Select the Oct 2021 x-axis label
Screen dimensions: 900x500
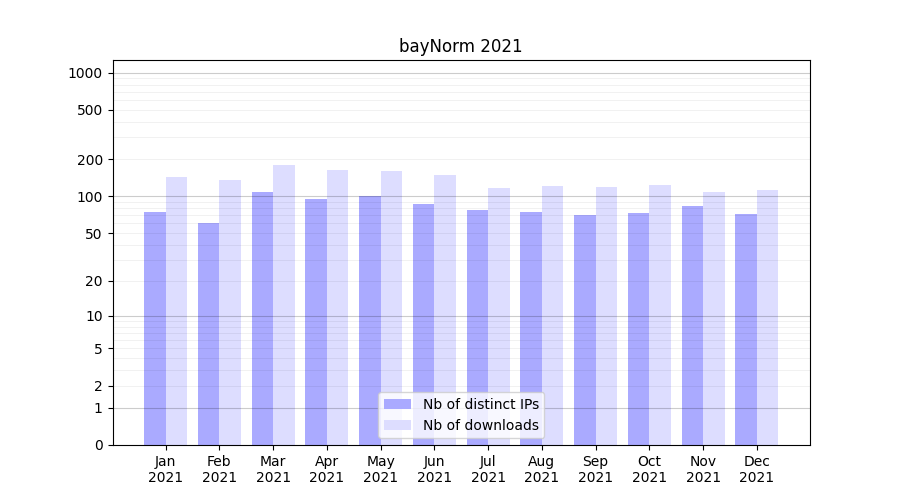click(x=649, y=469)
